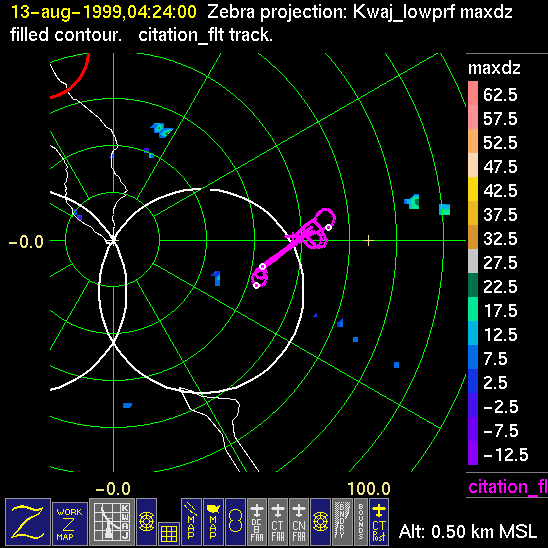Toggle the DC8 FAA aircraft track
This screenshot has height=548, width=548.
coord(257,522)
